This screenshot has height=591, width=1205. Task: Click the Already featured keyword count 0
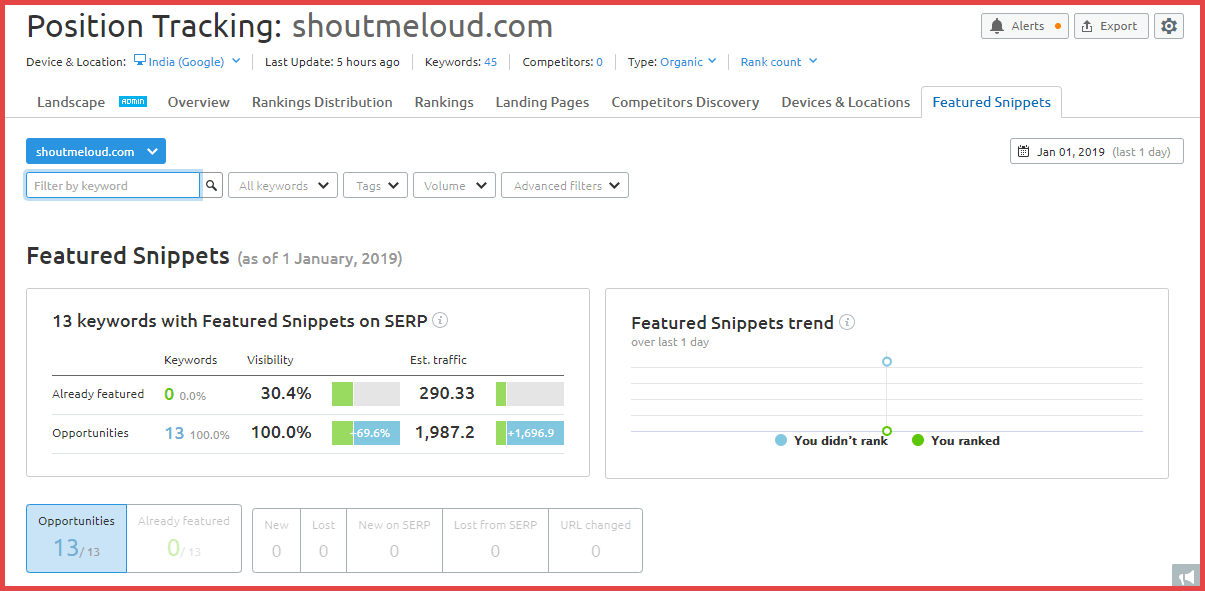(x=169, y=394)
